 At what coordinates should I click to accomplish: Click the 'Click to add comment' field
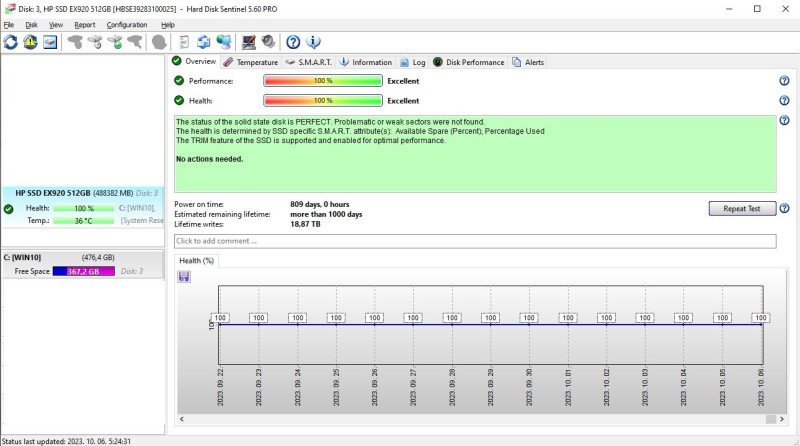[475, 241]
